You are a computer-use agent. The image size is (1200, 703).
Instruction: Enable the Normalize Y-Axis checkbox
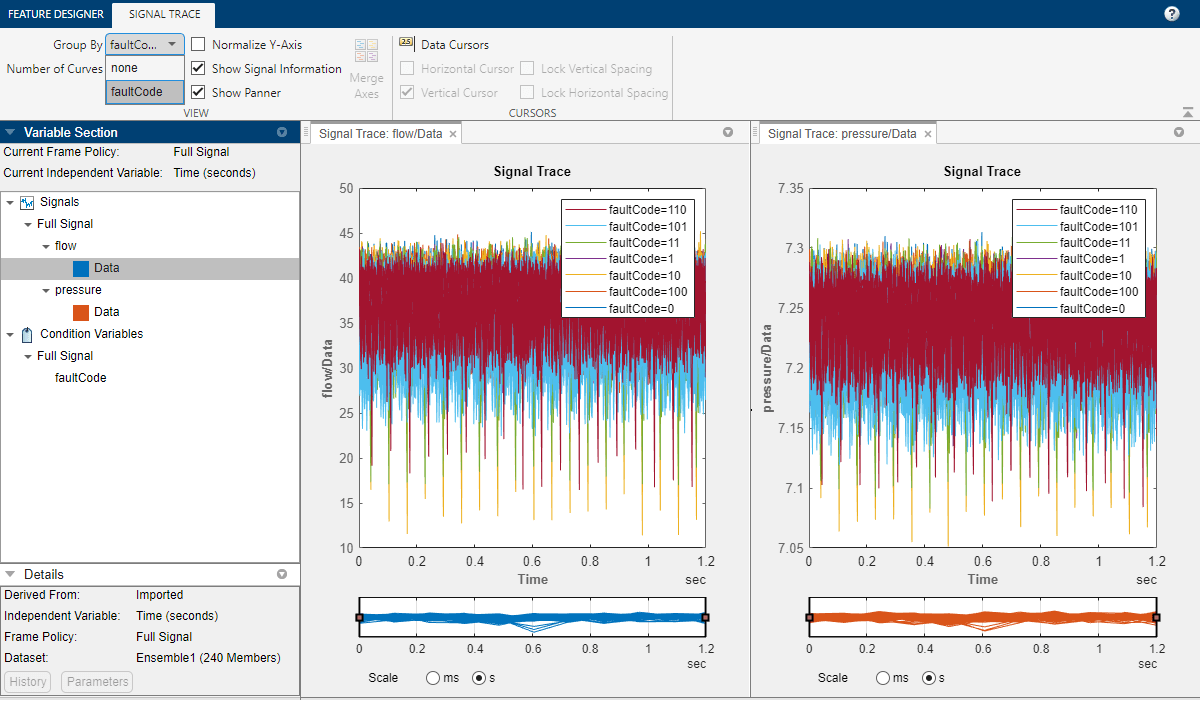click(x=199, y=45)
